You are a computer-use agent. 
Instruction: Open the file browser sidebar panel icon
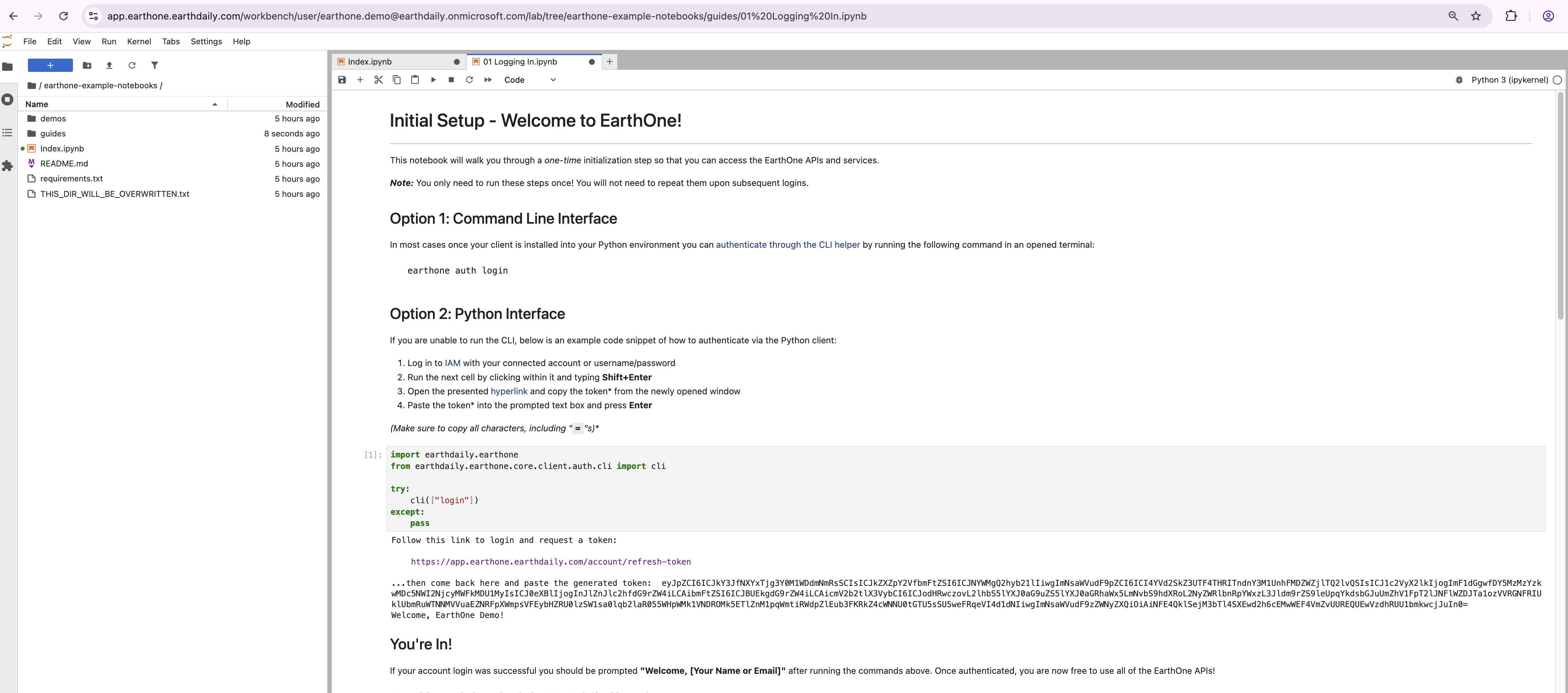coord(7,66)
